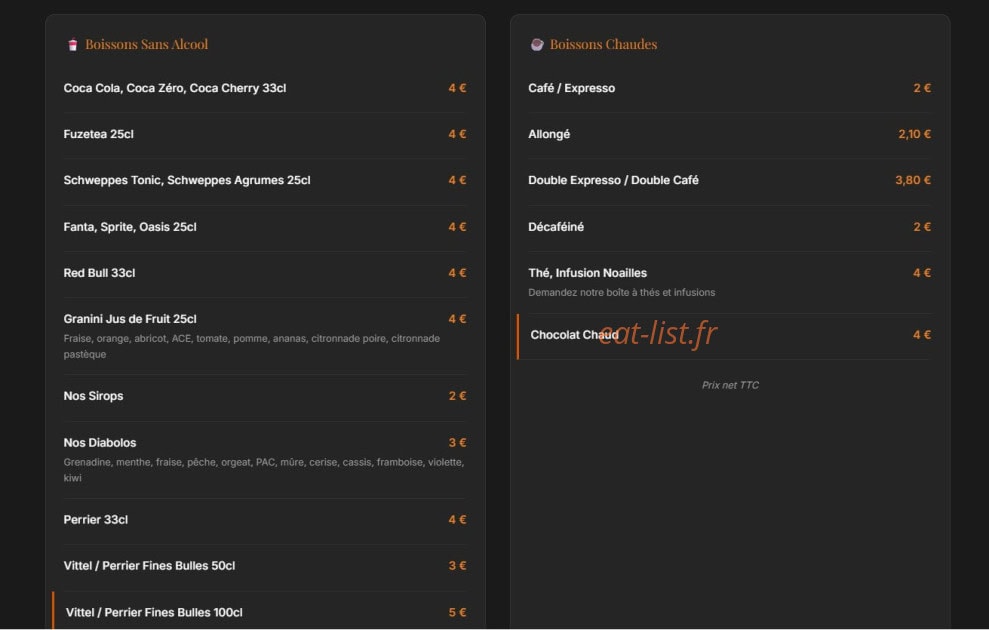Choose Double Expresso / Double Café
989x630 pixels.
tap(730, 180)
